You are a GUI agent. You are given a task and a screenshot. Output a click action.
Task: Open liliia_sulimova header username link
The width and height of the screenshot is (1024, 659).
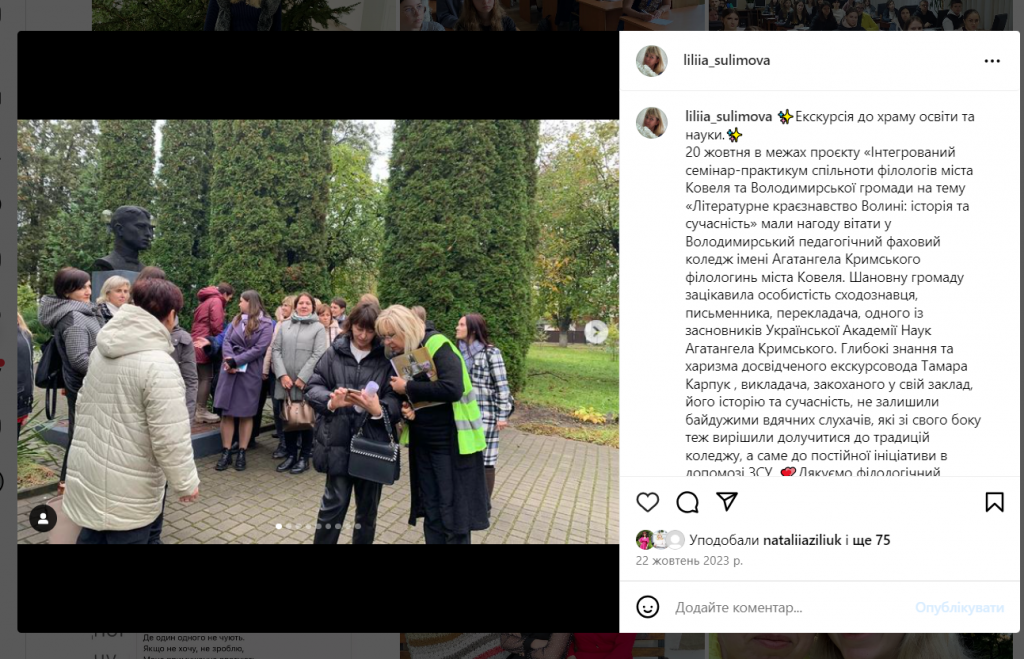click(726, 60)
